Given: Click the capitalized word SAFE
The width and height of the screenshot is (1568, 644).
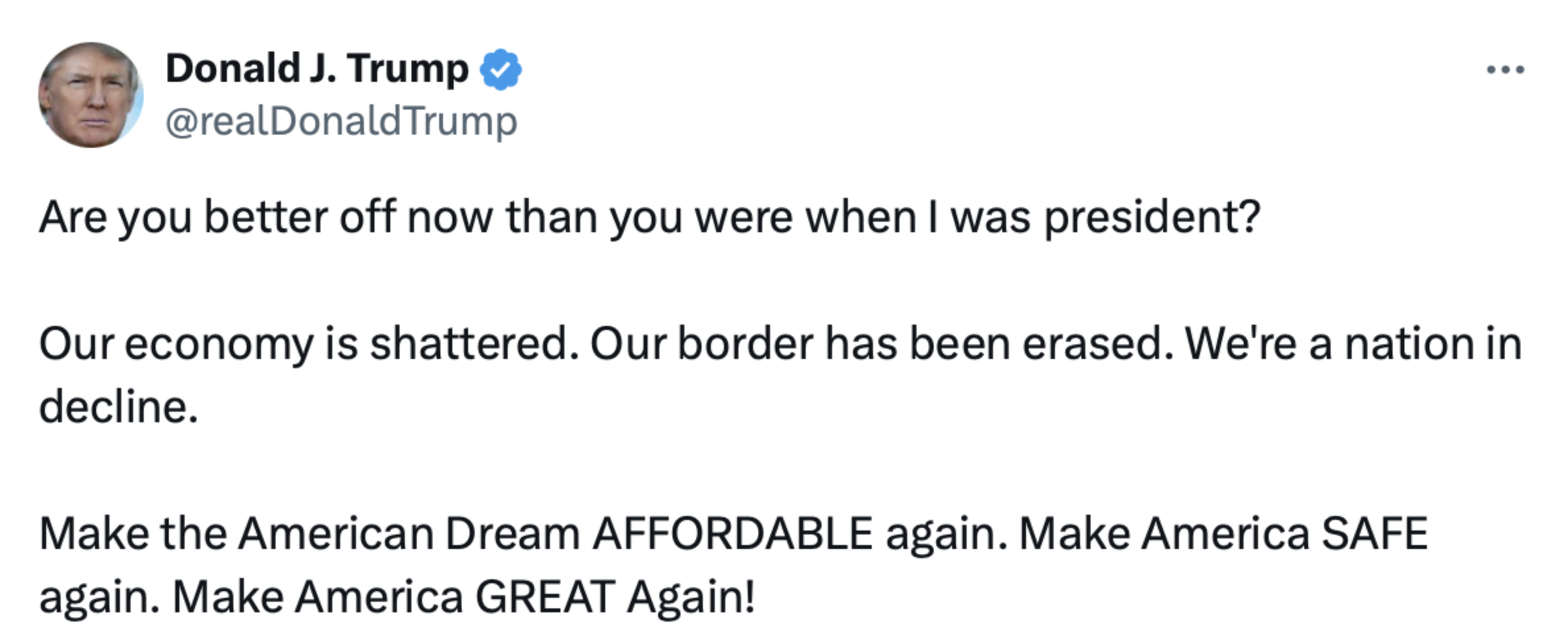Looking at the screenshot, I should [x=1374, y=534].
